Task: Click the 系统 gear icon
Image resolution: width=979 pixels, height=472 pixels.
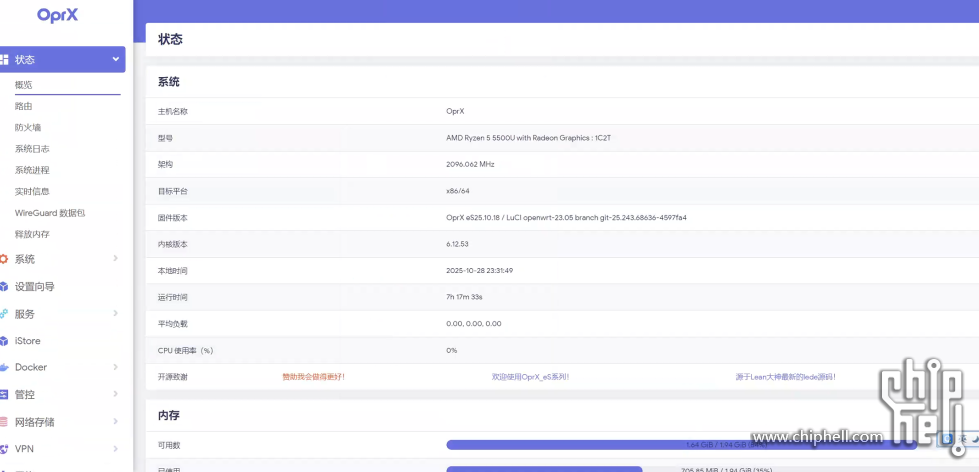Action: coord(4,259)
